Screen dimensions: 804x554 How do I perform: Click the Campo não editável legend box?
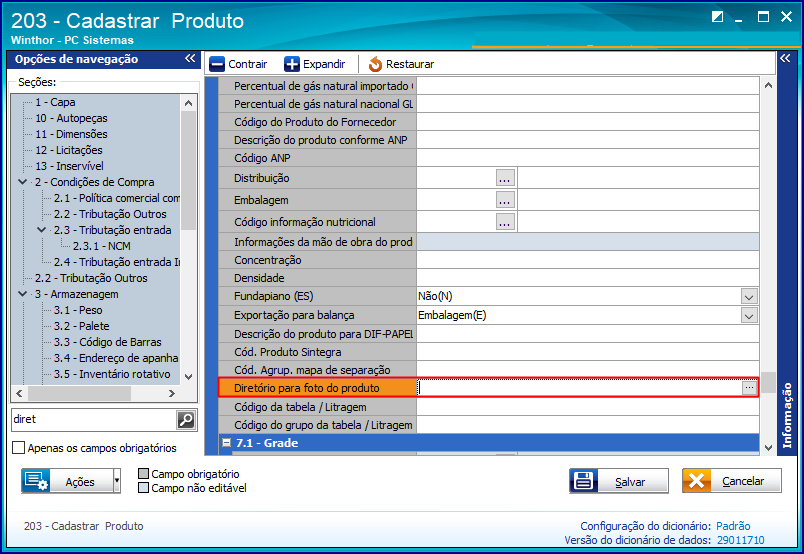tap(144, 487)
